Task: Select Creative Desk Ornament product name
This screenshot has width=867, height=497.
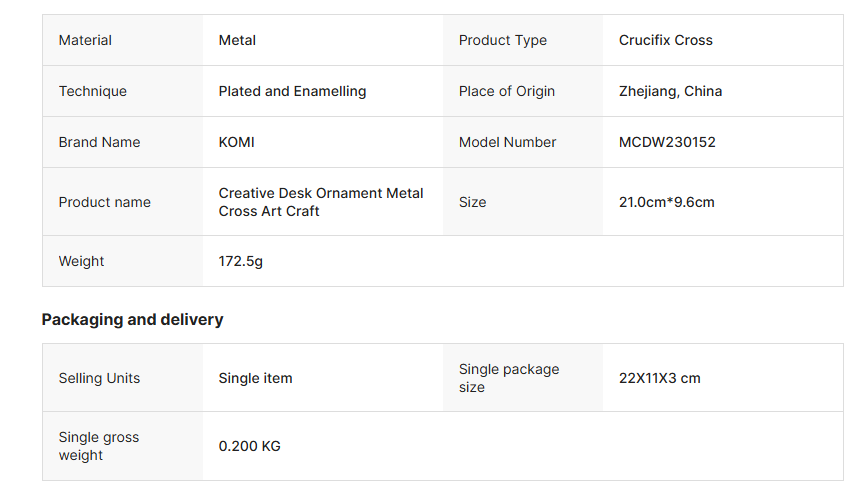Action: [321, 202]
